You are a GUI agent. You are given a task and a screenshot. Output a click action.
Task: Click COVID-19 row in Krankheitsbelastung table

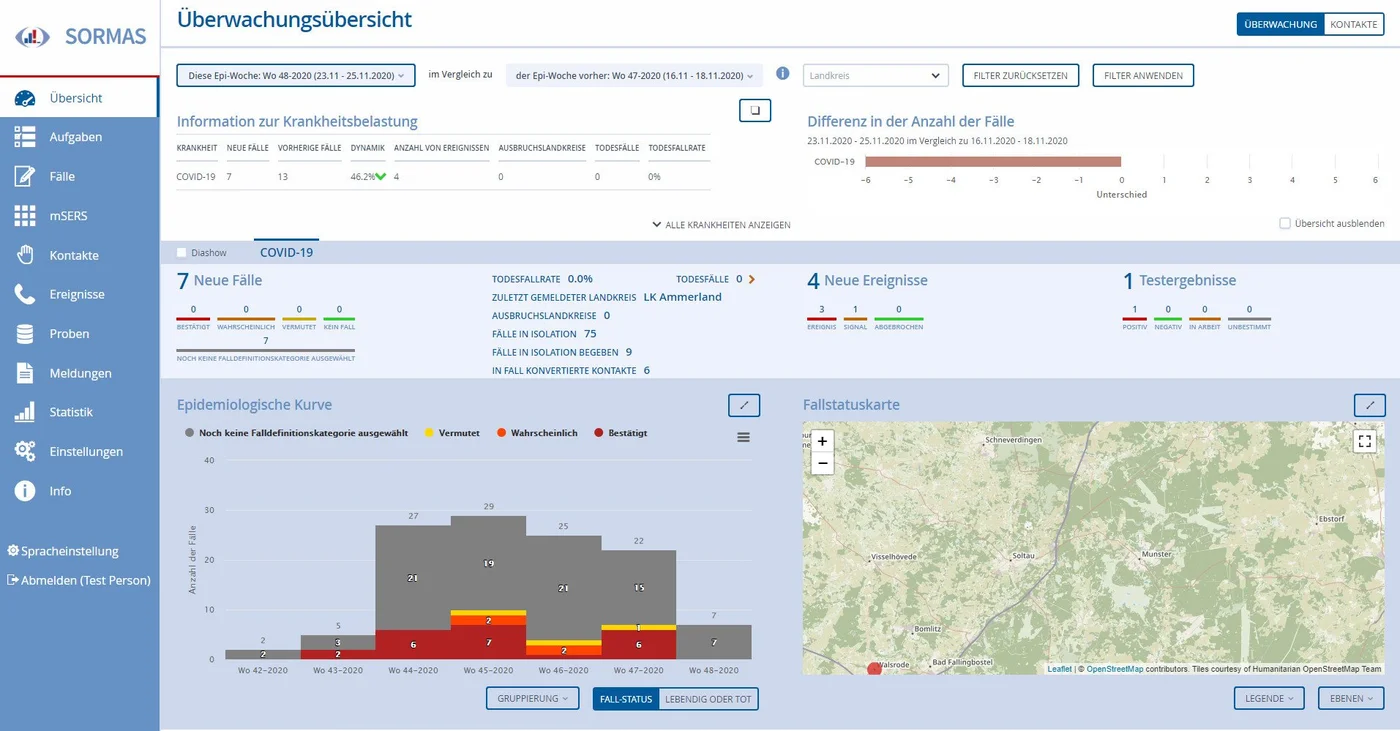point(443,176)
